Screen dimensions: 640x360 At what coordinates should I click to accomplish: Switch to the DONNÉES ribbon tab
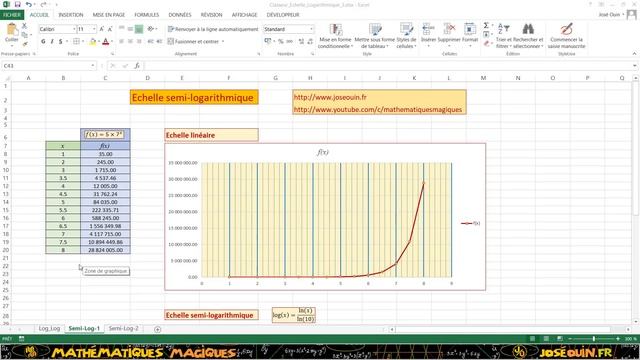[x=180, y=15]
